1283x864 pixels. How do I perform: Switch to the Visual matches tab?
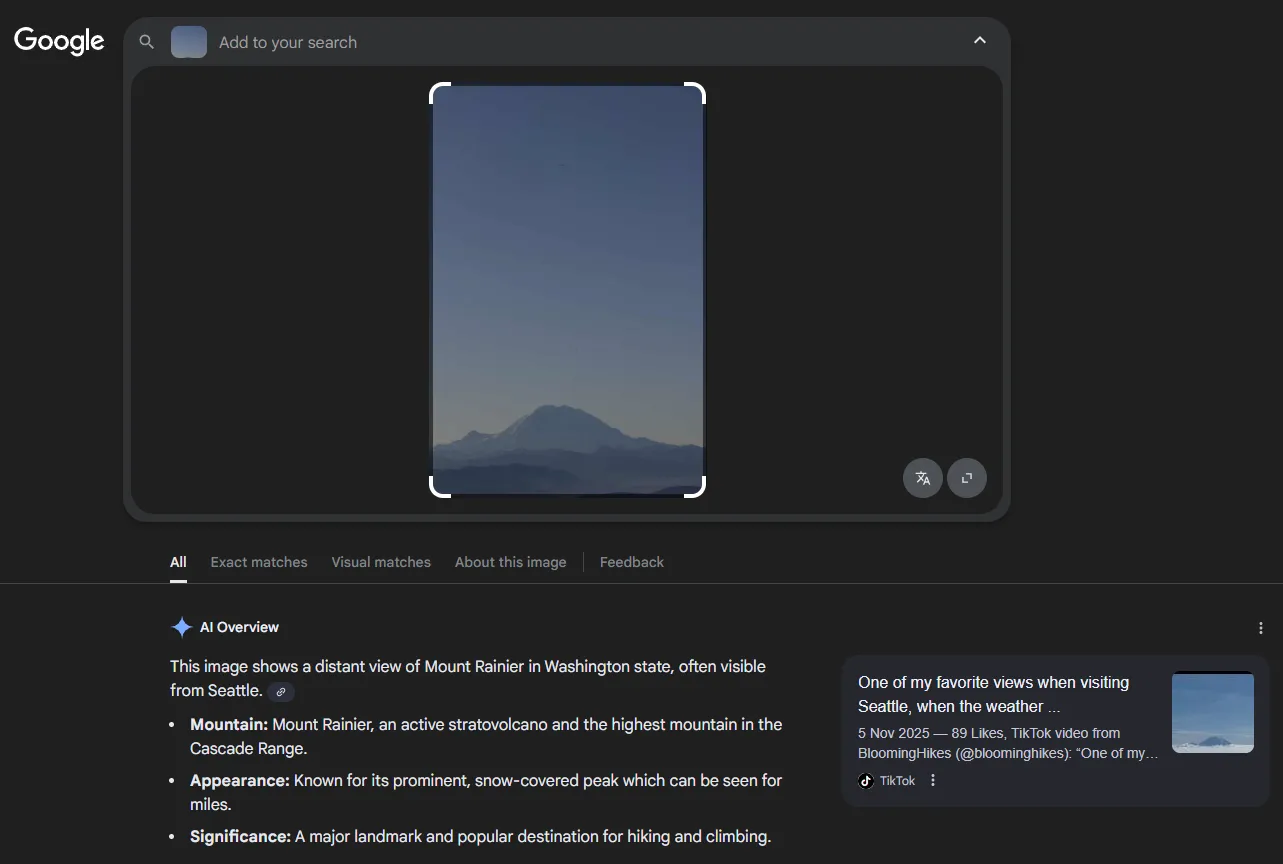[381, 562]
